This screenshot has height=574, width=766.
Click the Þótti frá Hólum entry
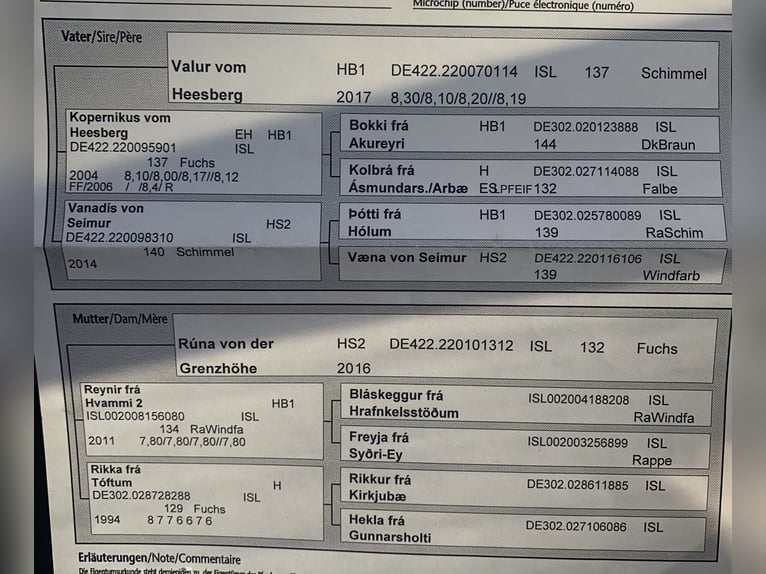tap(375, 223)
